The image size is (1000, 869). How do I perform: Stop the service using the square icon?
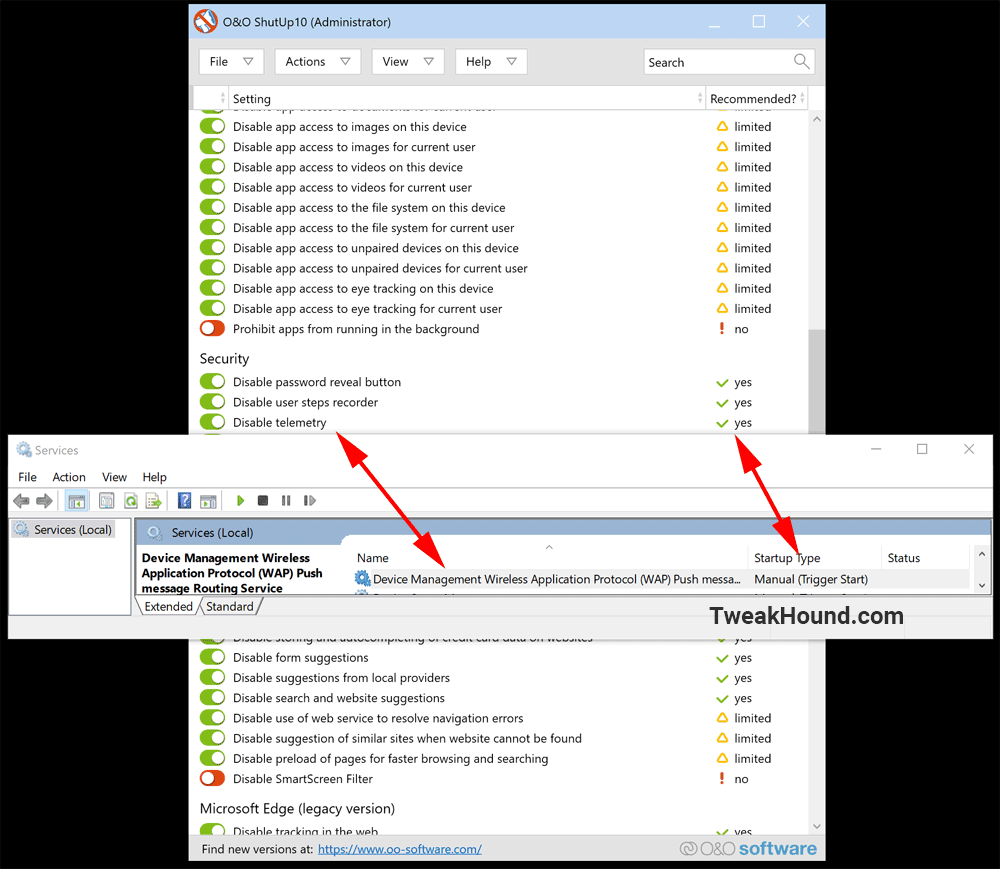click(x=263, y=501)
